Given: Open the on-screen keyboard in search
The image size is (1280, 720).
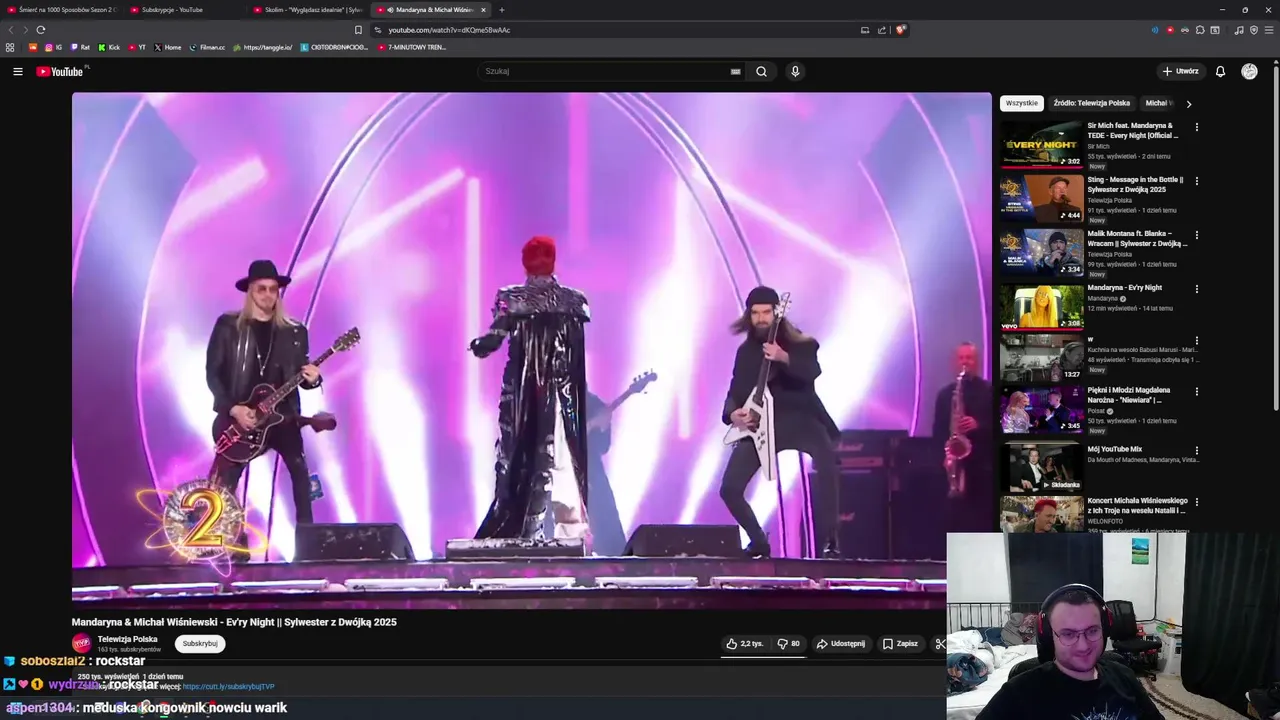Looking at the screenshot, I should (x=735, y=71).
